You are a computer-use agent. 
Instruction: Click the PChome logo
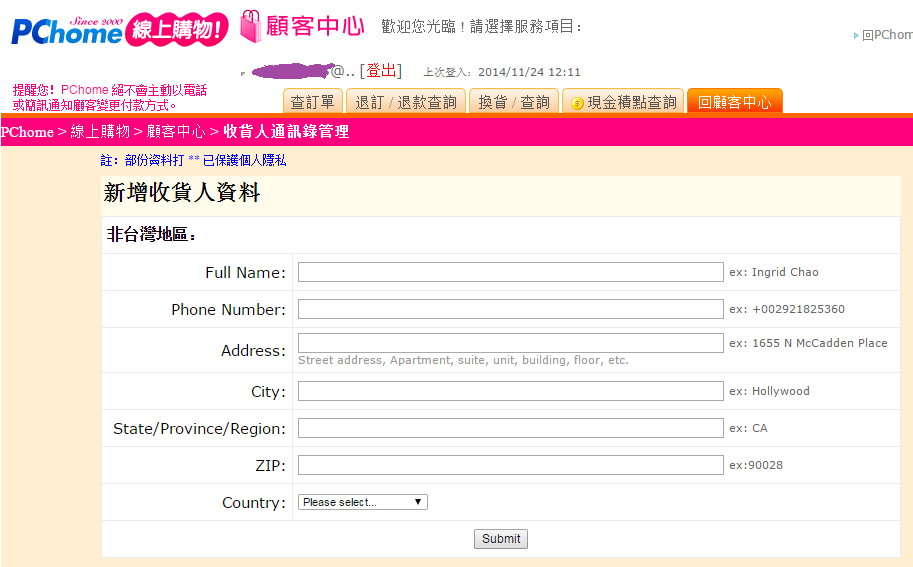[x=66, y=32]
